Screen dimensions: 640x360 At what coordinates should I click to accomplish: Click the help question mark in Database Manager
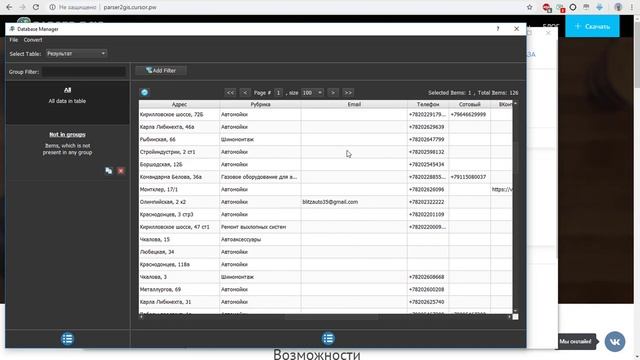click(498, 29)
